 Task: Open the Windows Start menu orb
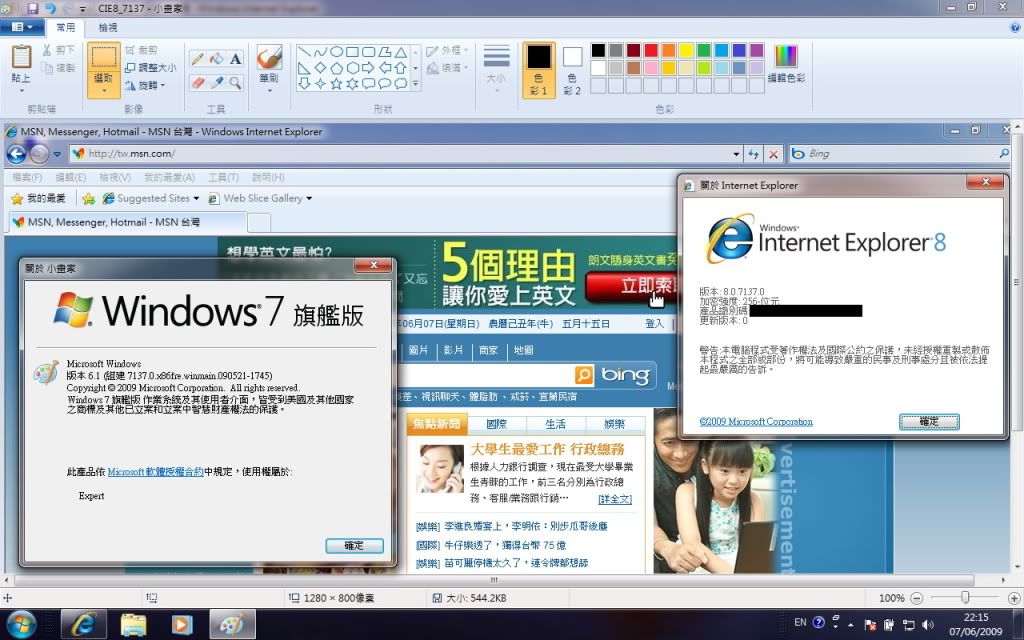point(22,624)
